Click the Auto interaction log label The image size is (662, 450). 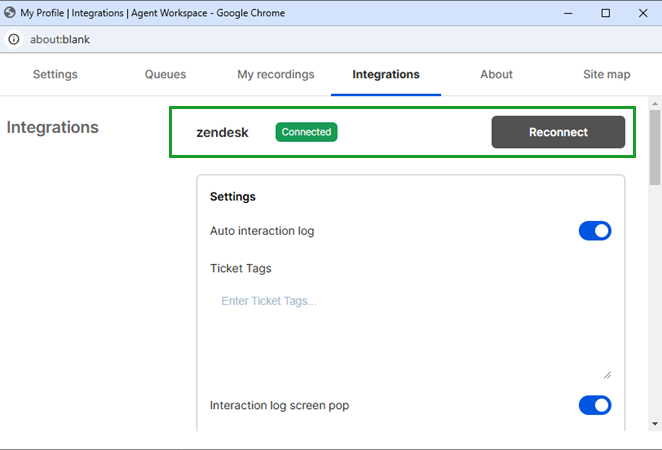262,231
